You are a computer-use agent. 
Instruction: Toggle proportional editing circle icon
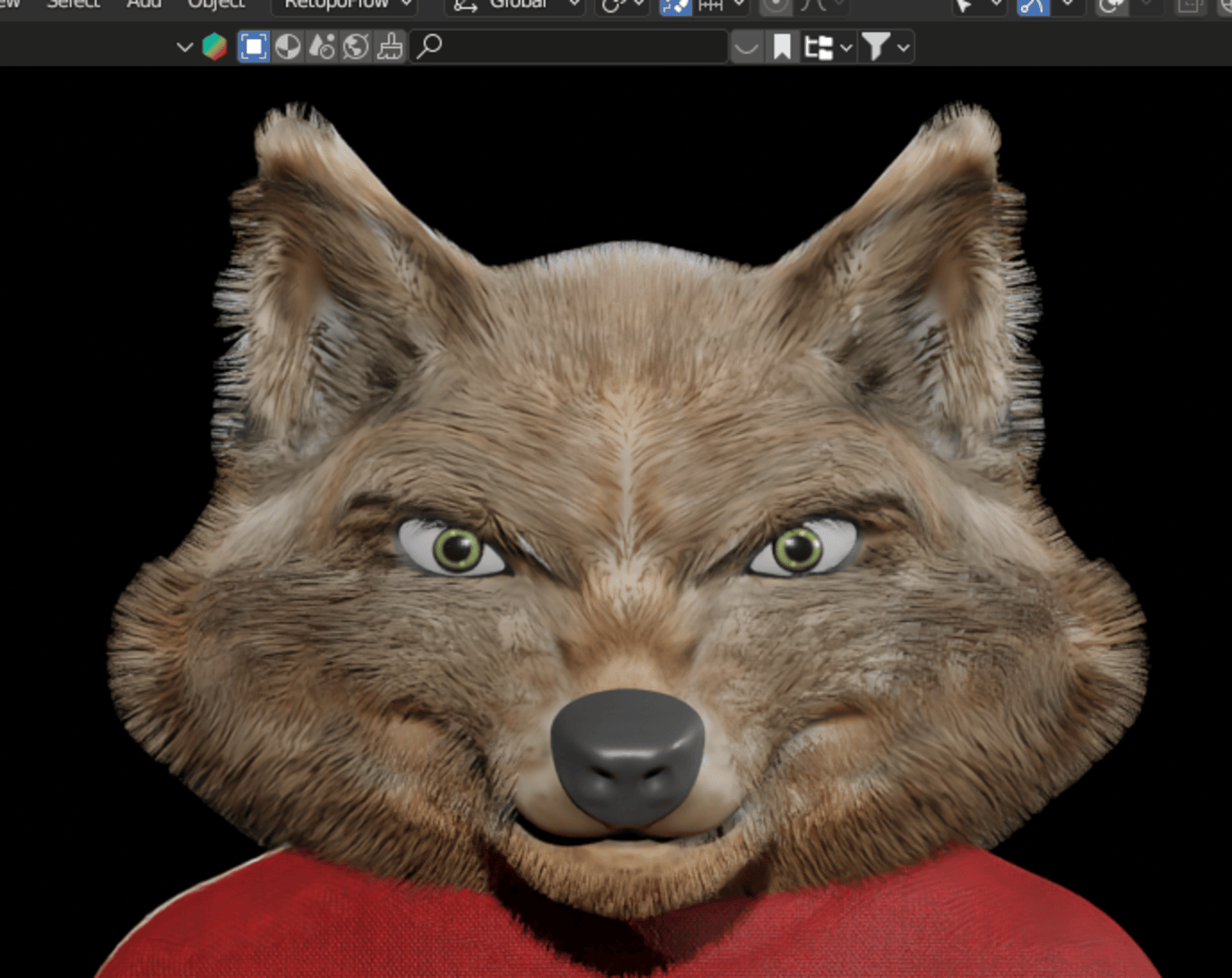coord(775,5)
